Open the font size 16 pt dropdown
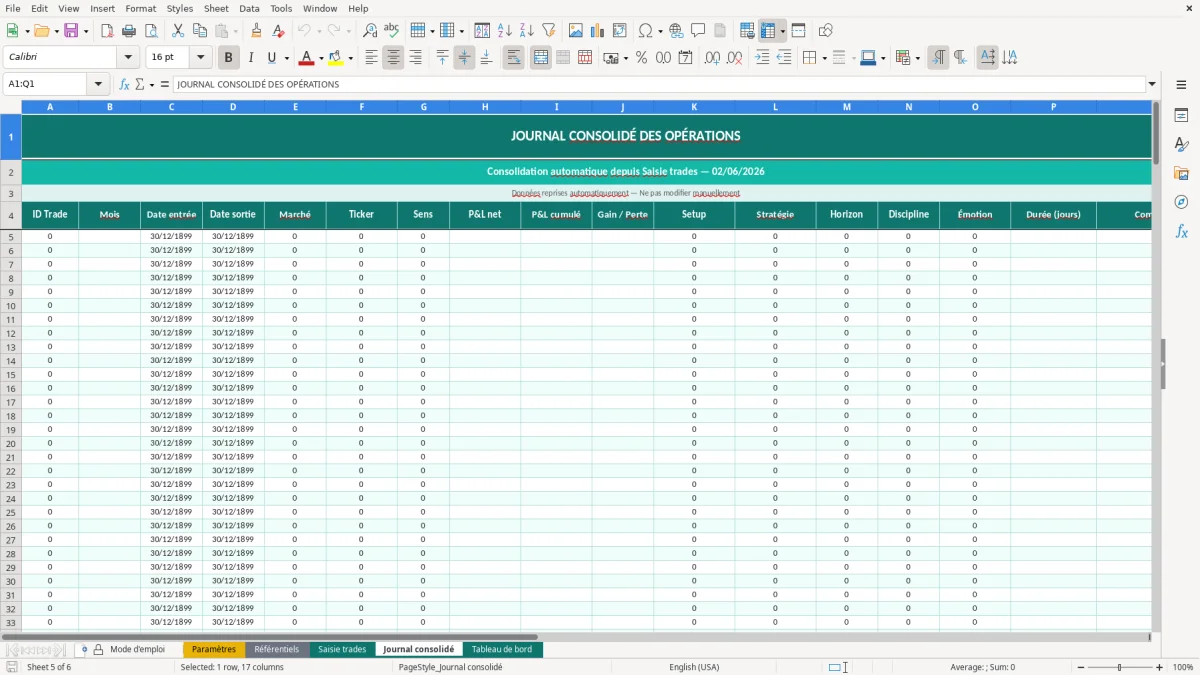This screenshot has height=675, width=1200. coord(200,58)
